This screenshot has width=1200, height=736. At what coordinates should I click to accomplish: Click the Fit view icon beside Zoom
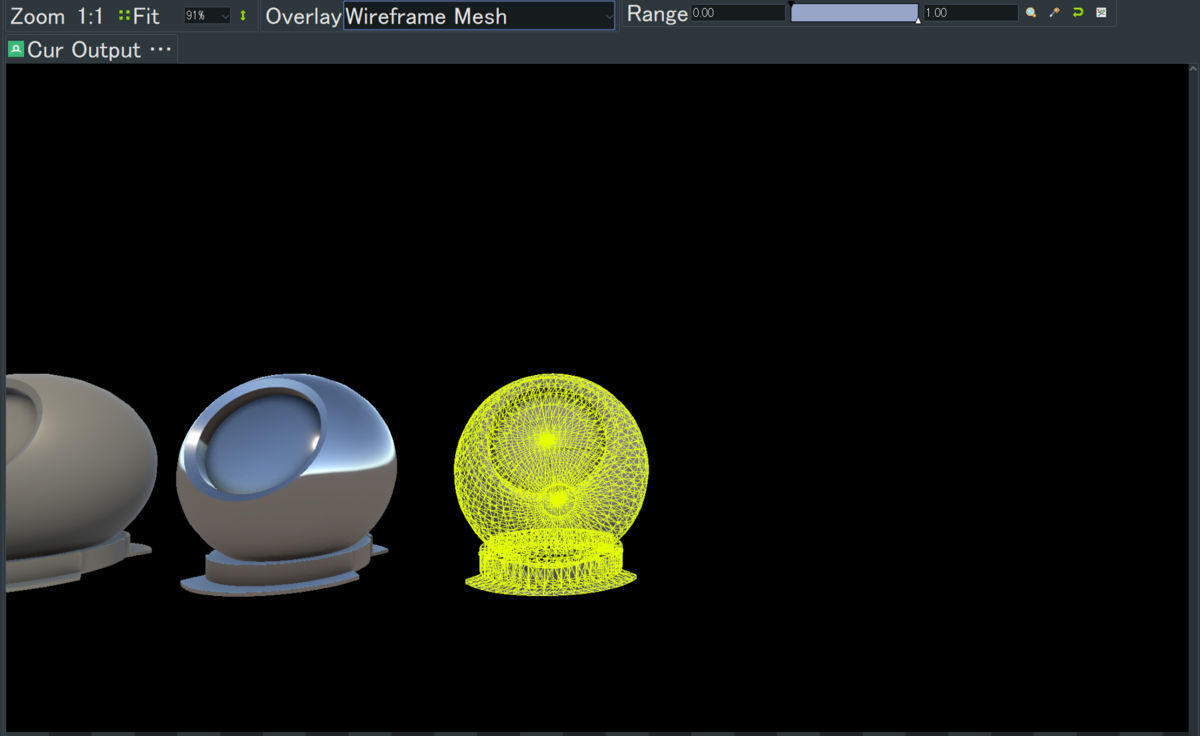pyautogui.click(x=123, y=14)
